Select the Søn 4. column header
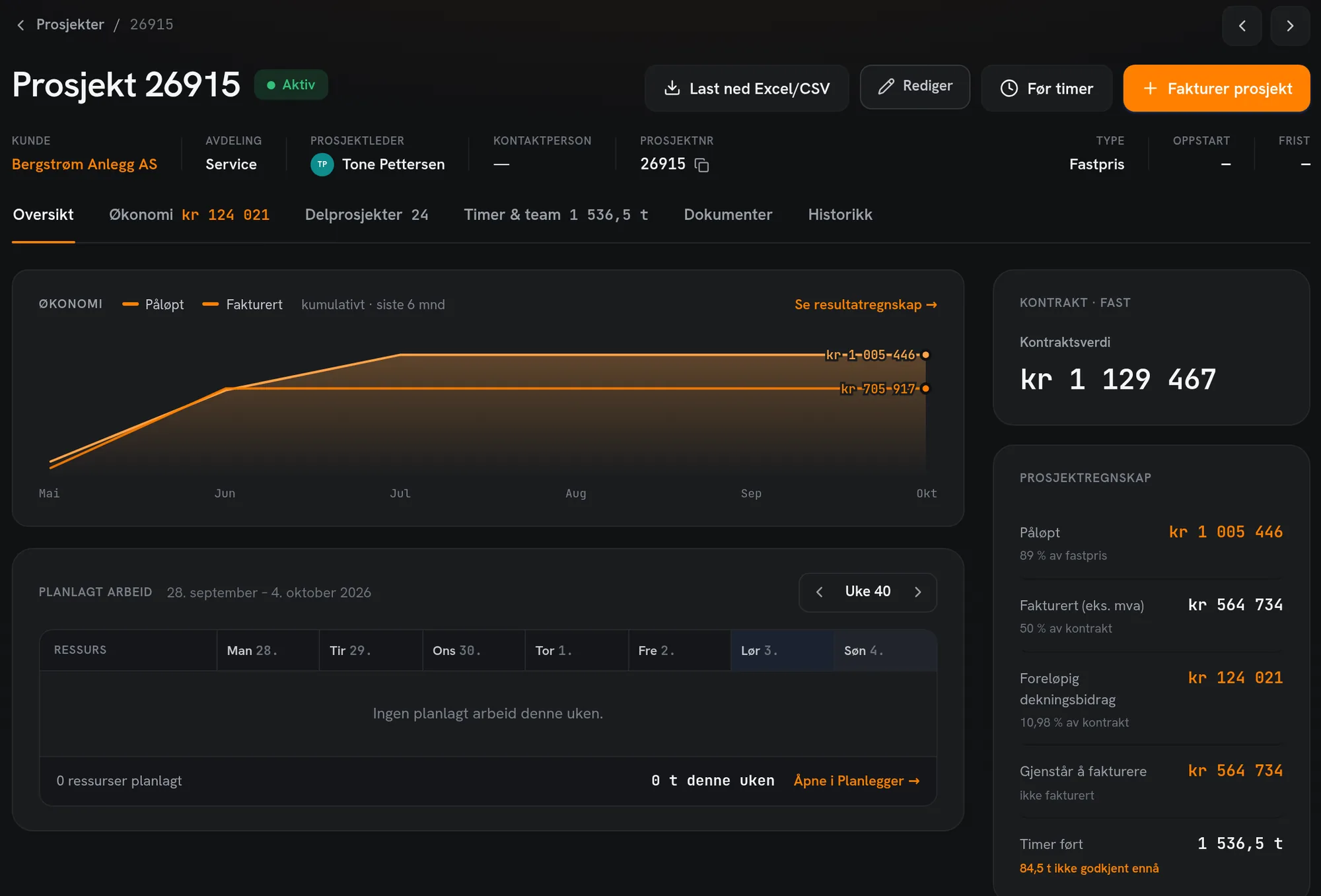 click(x=885, y=650)
